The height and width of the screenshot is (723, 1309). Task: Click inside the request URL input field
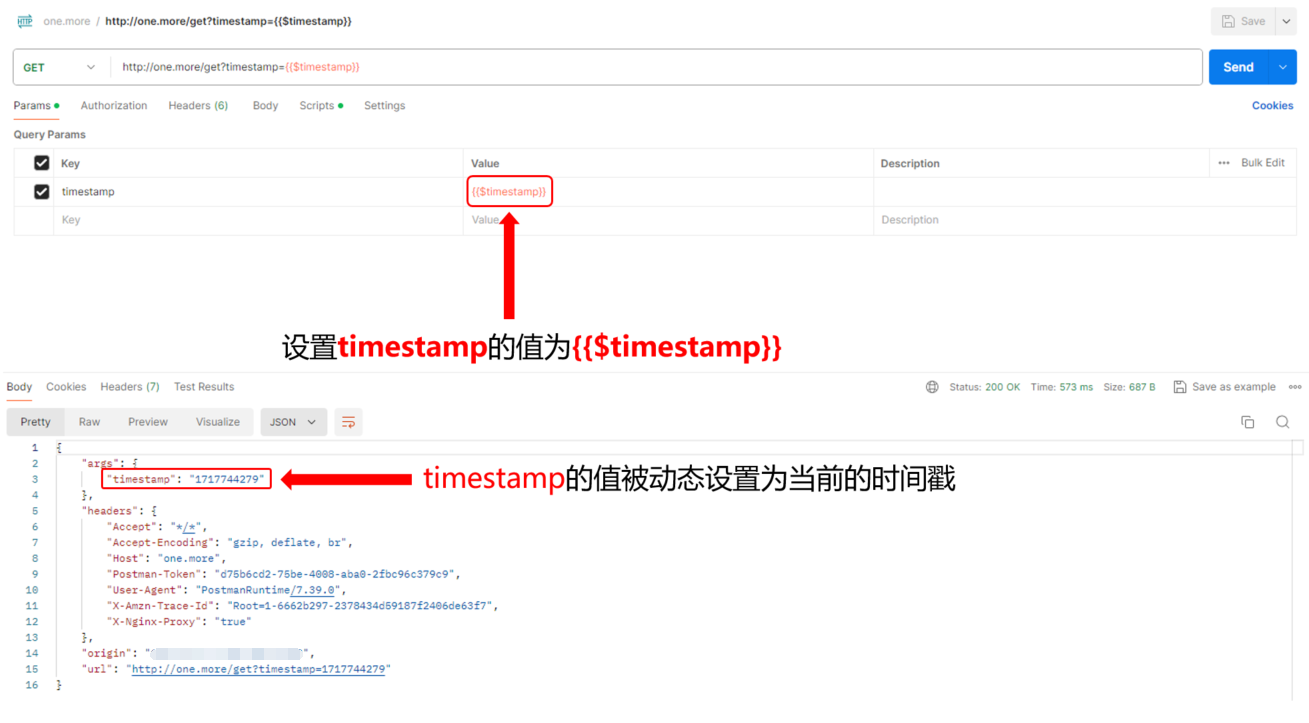[400, 67]
